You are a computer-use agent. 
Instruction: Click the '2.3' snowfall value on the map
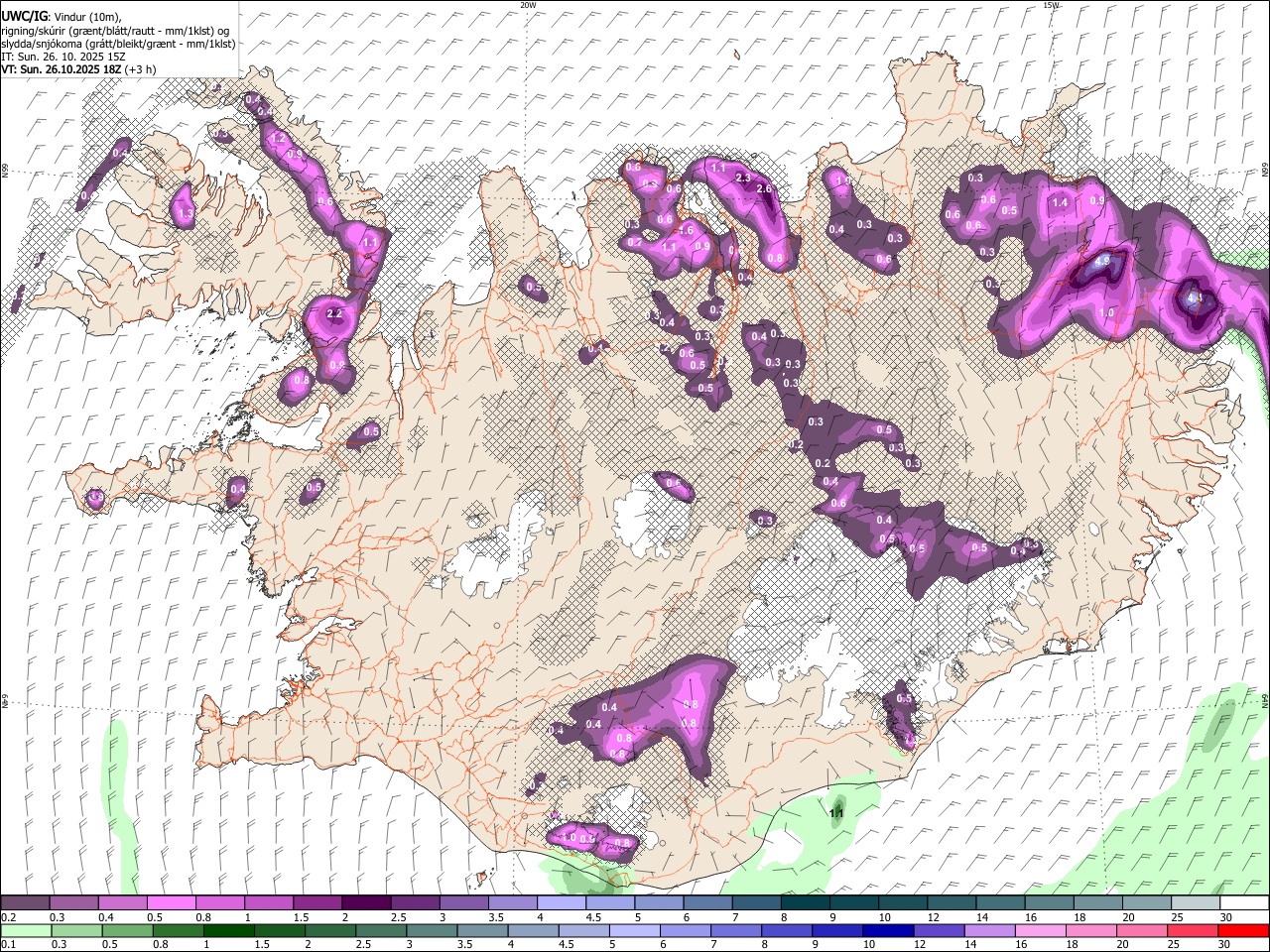click(743, 178)
